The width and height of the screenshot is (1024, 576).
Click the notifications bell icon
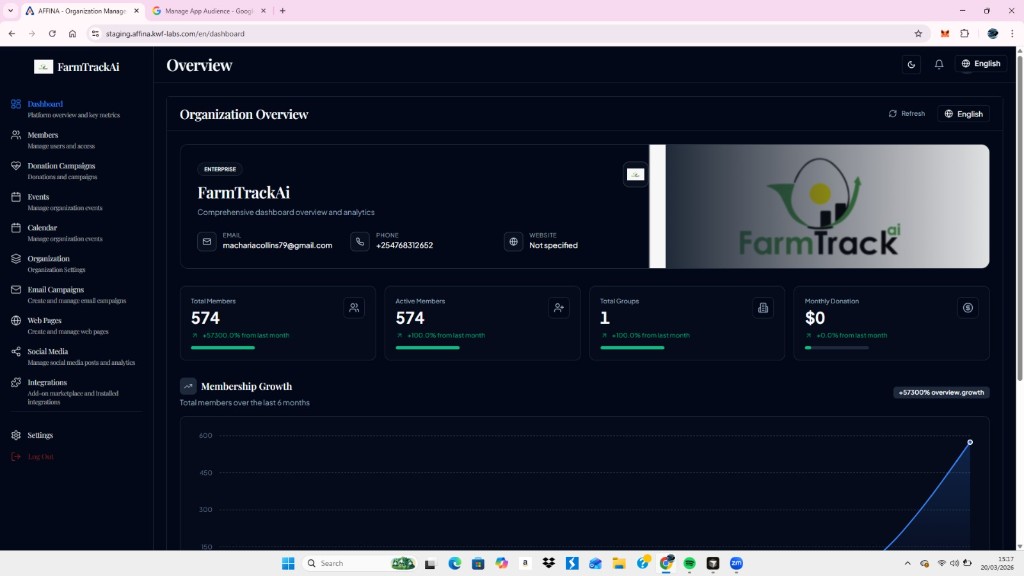coord(938,63)
